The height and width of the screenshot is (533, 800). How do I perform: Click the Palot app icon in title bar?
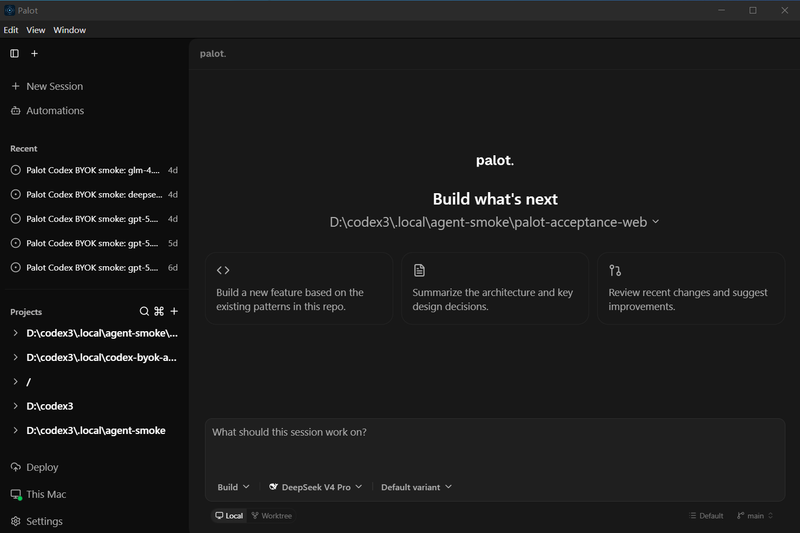9,10
